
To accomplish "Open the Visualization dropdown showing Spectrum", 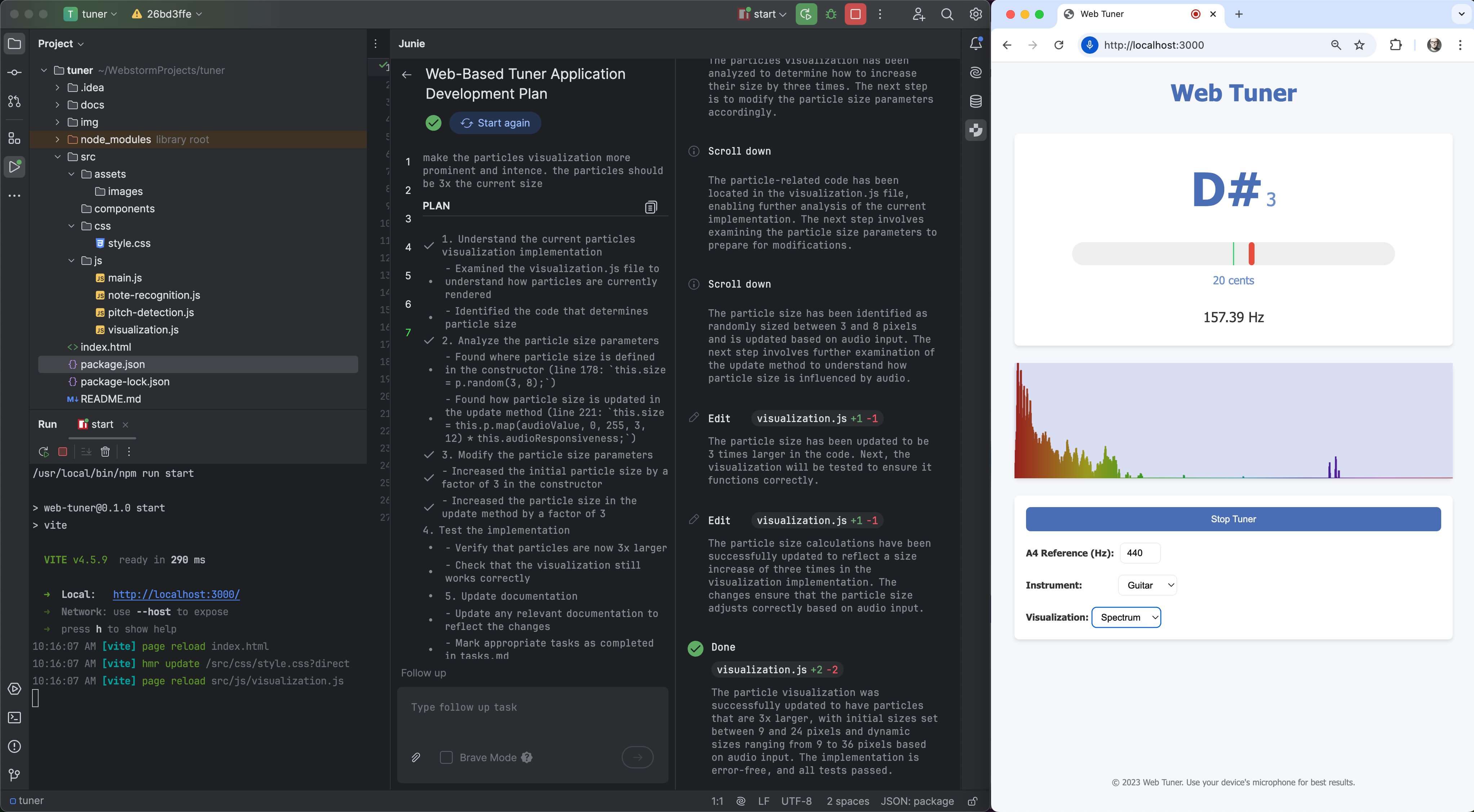I will (1126, 617).
